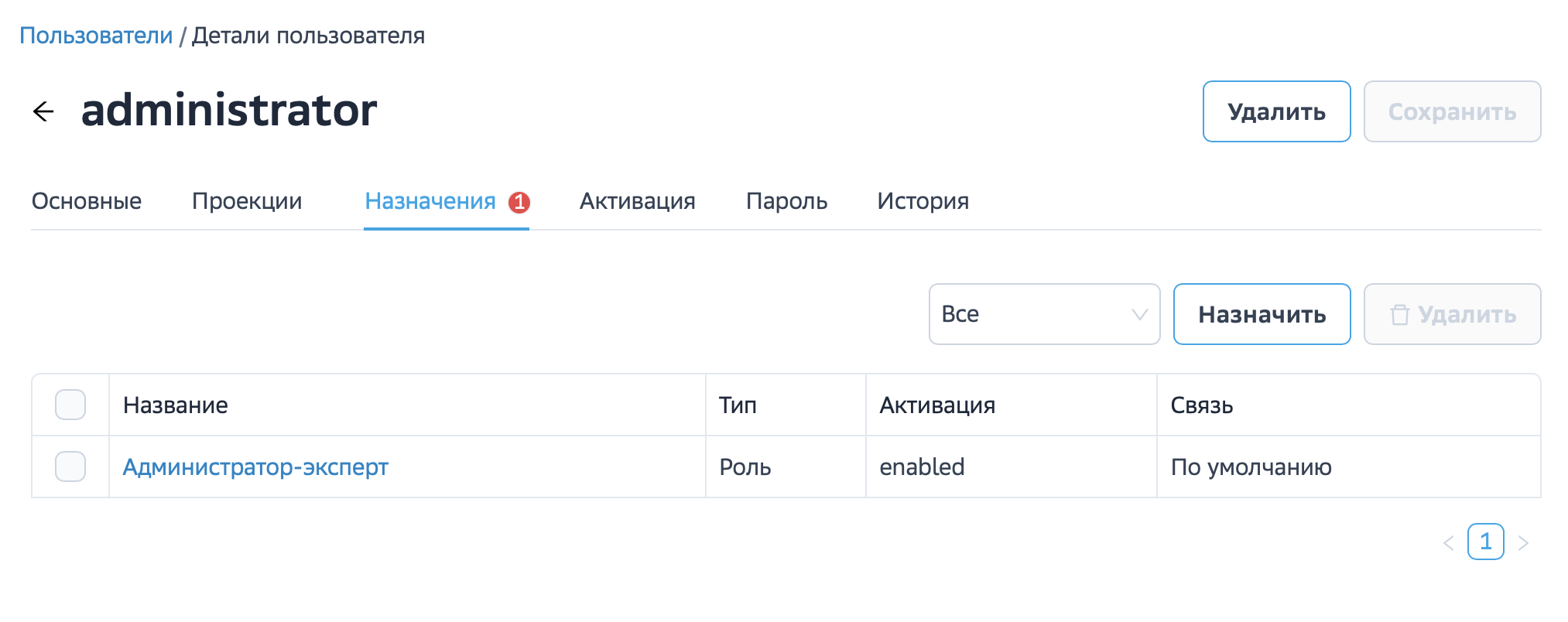Click the red notification badge on Назначения
The width and height of the screenshot is (1568, 622).
(x=519, y=202)
